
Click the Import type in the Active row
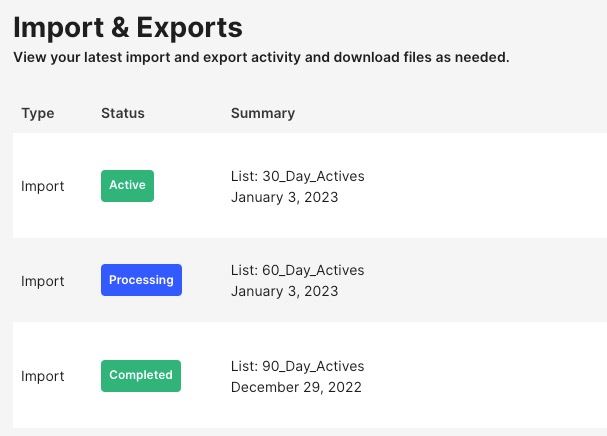[x=43, y=186]
